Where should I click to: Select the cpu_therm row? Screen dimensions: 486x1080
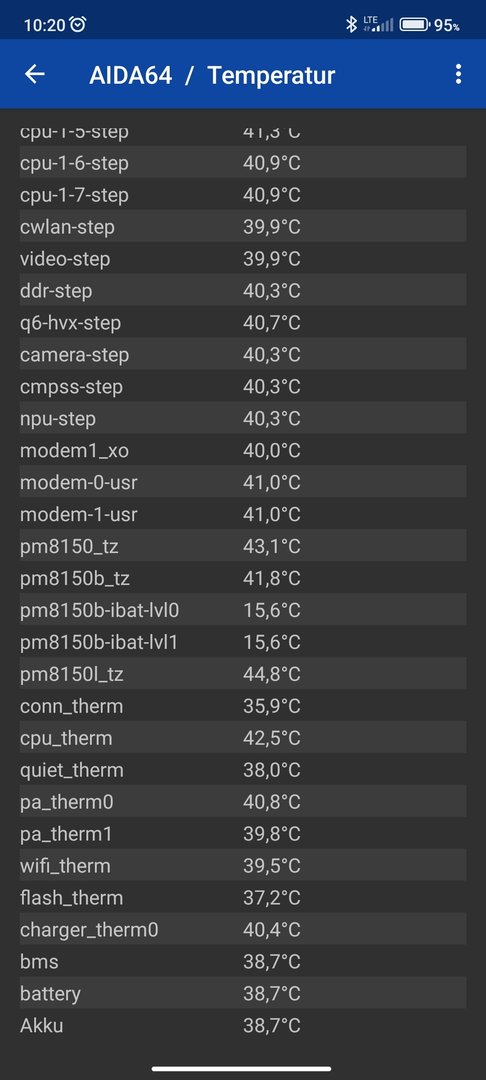point(243,738)
